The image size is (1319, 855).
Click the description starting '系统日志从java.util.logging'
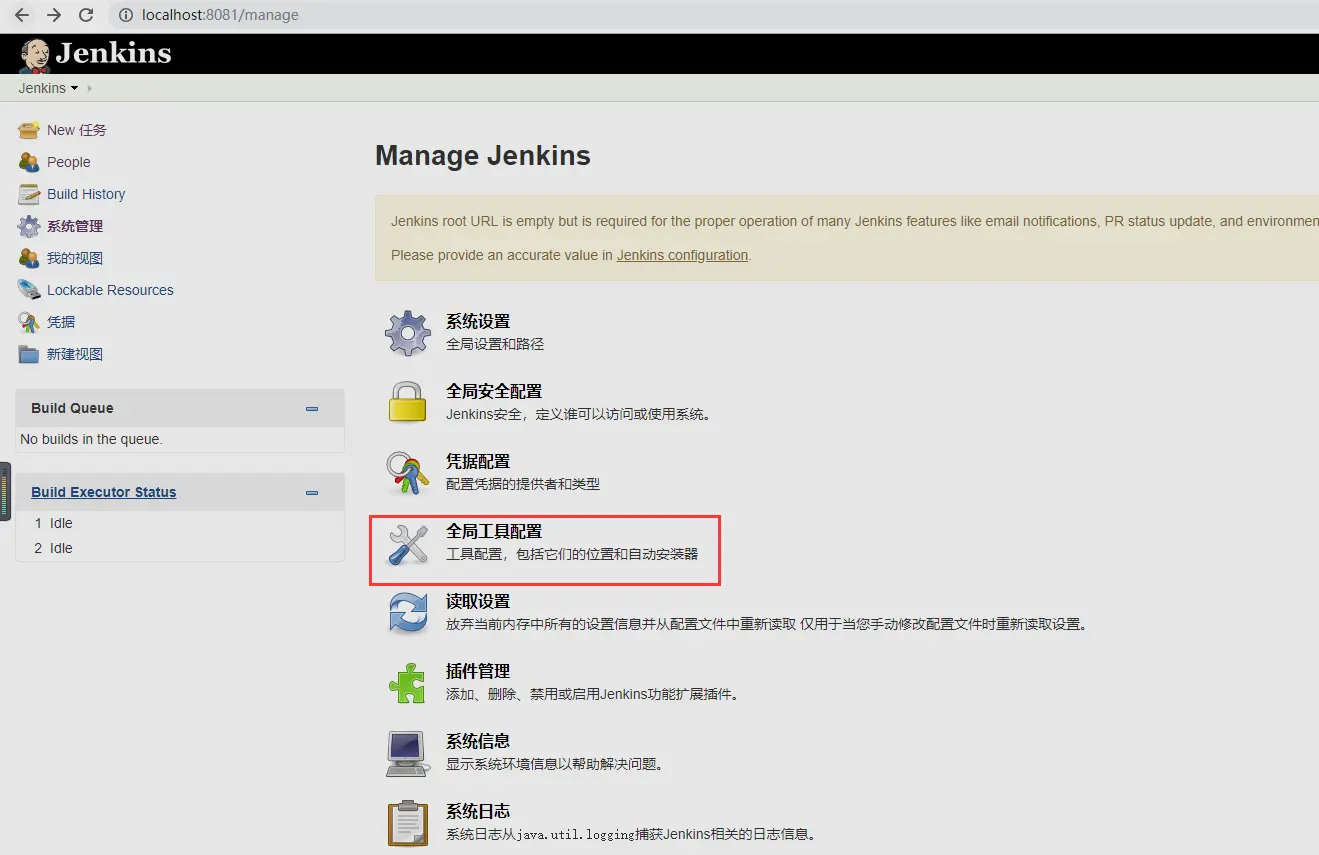pos(631,834)
